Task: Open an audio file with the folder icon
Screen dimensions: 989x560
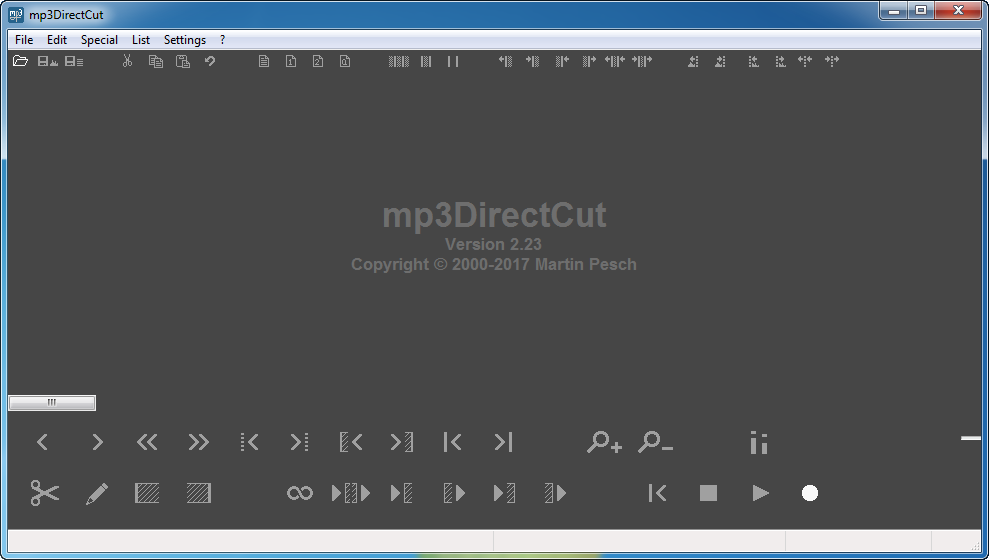Action: coord(20,61)
